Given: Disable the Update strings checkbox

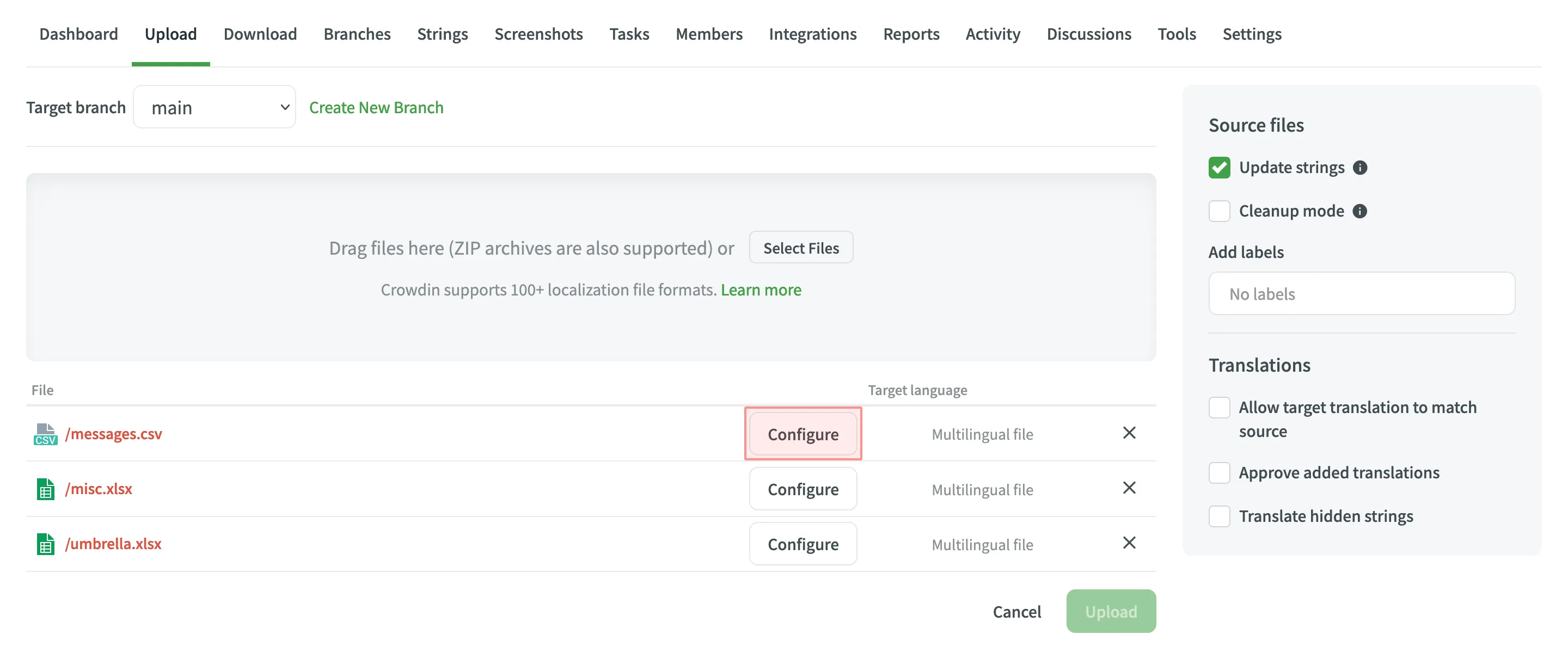Looking at the screenshot, I should click(1218, 168).
